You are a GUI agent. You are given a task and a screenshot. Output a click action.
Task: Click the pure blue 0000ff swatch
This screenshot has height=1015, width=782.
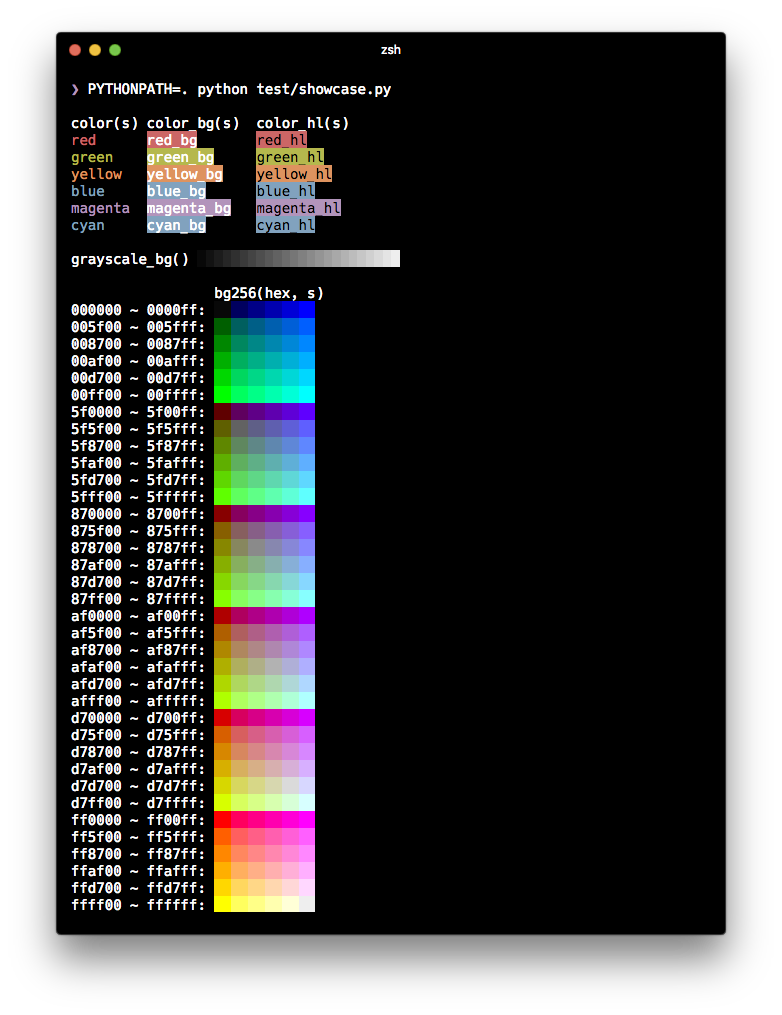tap(307, 310)
